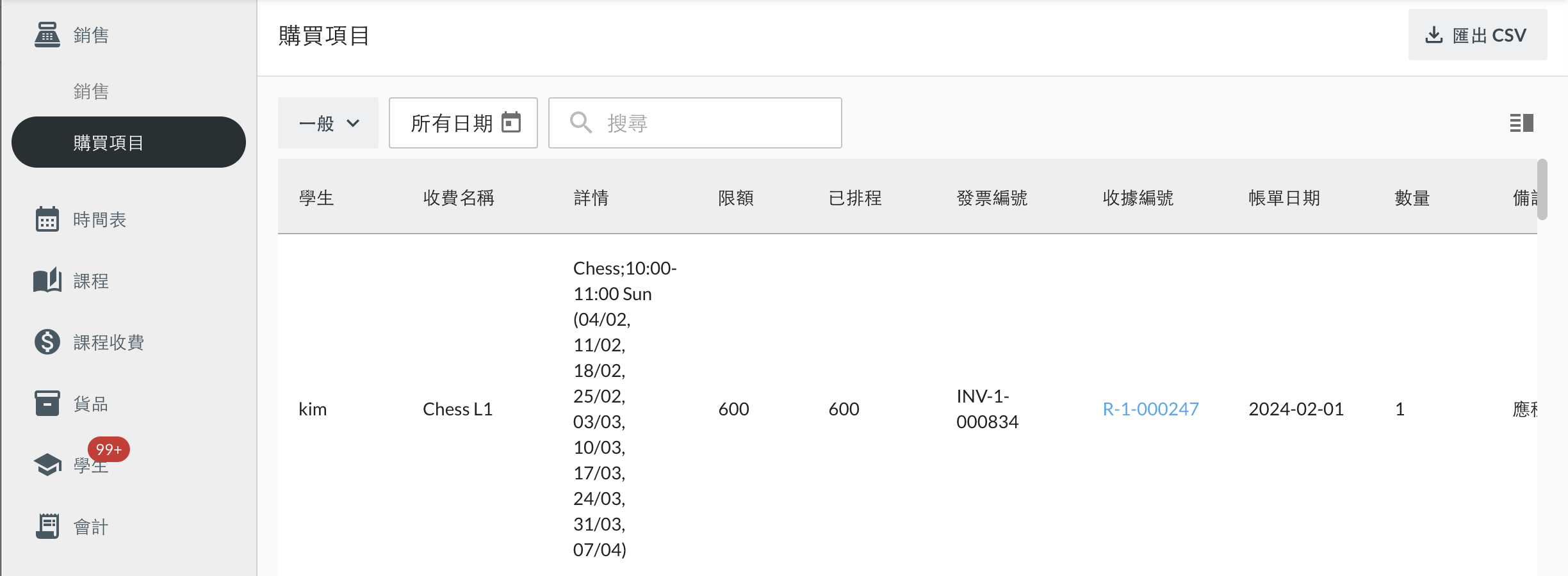1568x576 pixels.
Task: Select the 購買項目 sidebar item
Action: click(x=129, y=142)
